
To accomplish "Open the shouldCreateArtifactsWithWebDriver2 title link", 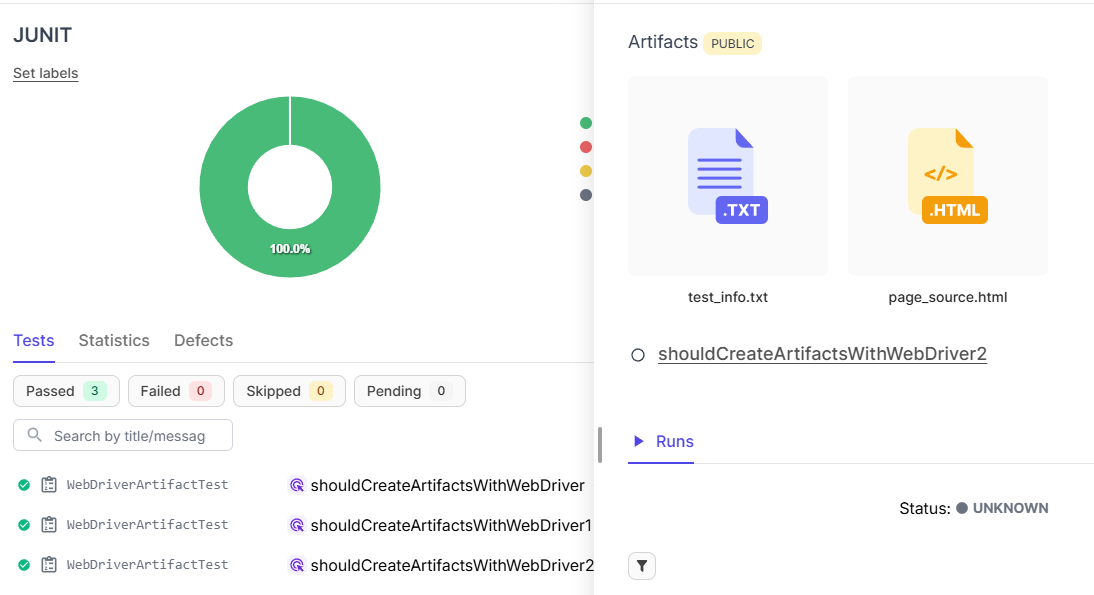I will [x=822, y=354].
